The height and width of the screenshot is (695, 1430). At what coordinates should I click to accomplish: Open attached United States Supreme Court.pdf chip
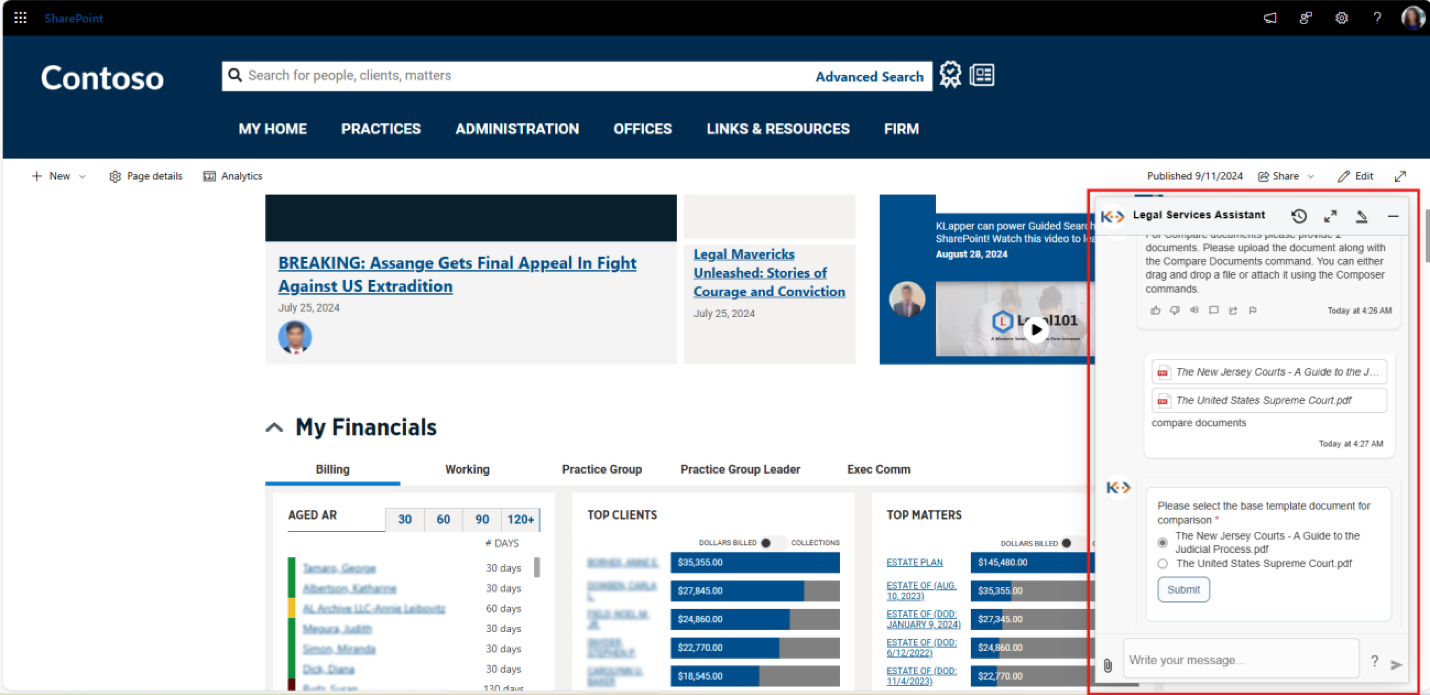tap(1269, 400)
